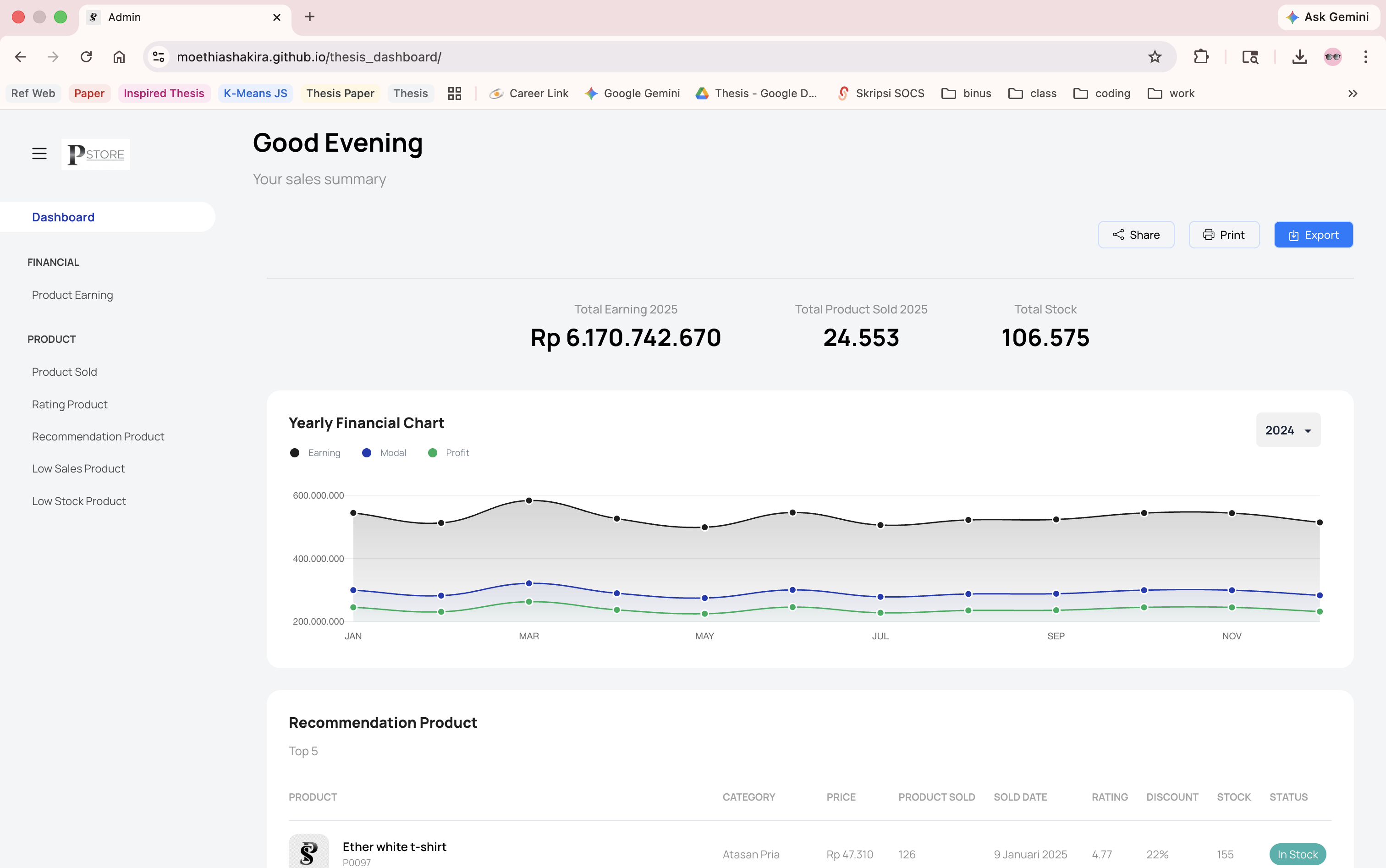
Task: Open the search tabs icon
Action: tap(1250, 57)
